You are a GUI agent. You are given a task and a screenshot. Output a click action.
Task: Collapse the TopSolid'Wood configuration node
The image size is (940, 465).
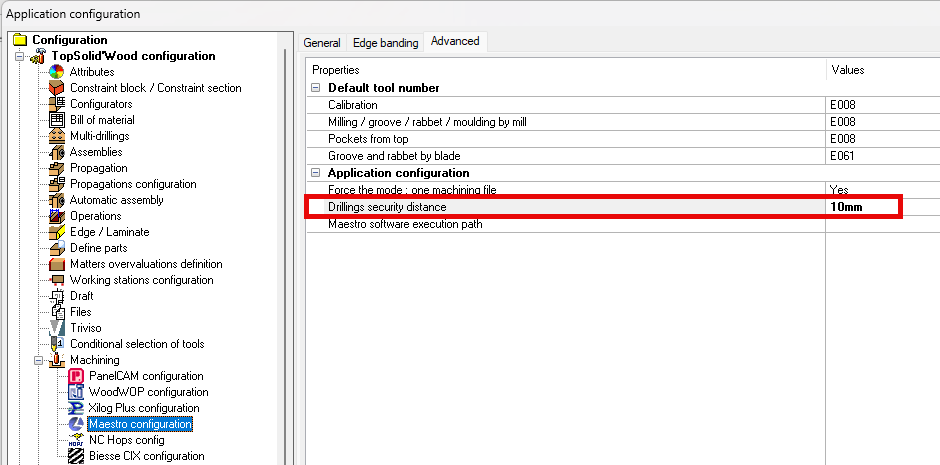[x=20, y=56]
